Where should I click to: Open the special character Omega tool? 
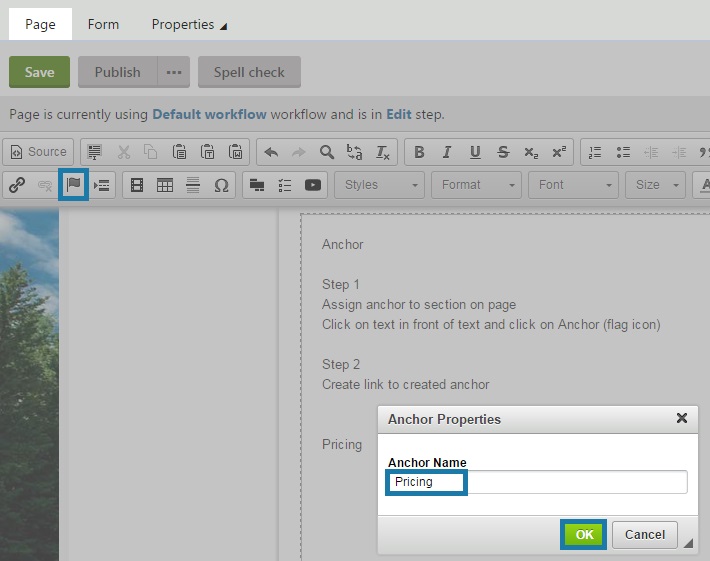click(221, 185)
